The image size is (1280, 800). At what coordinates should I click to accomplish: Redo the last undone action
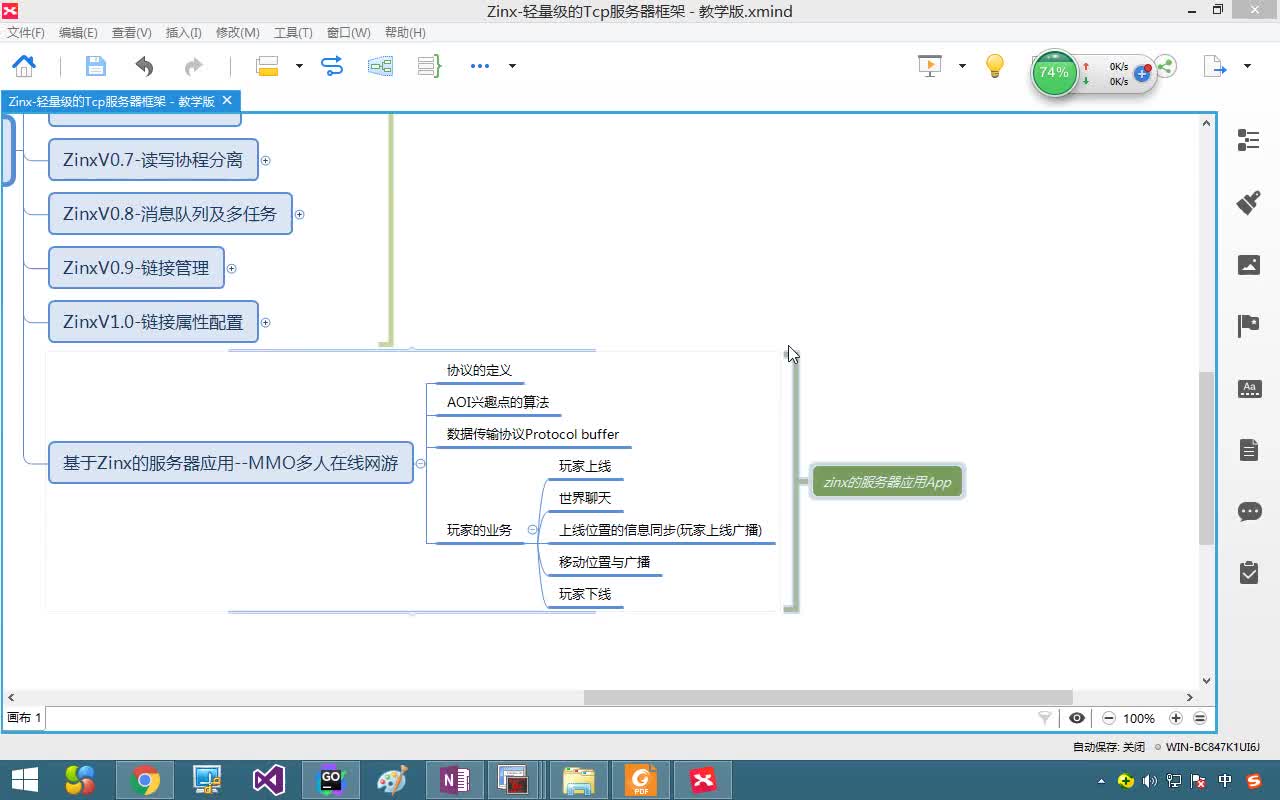point(193,66)
